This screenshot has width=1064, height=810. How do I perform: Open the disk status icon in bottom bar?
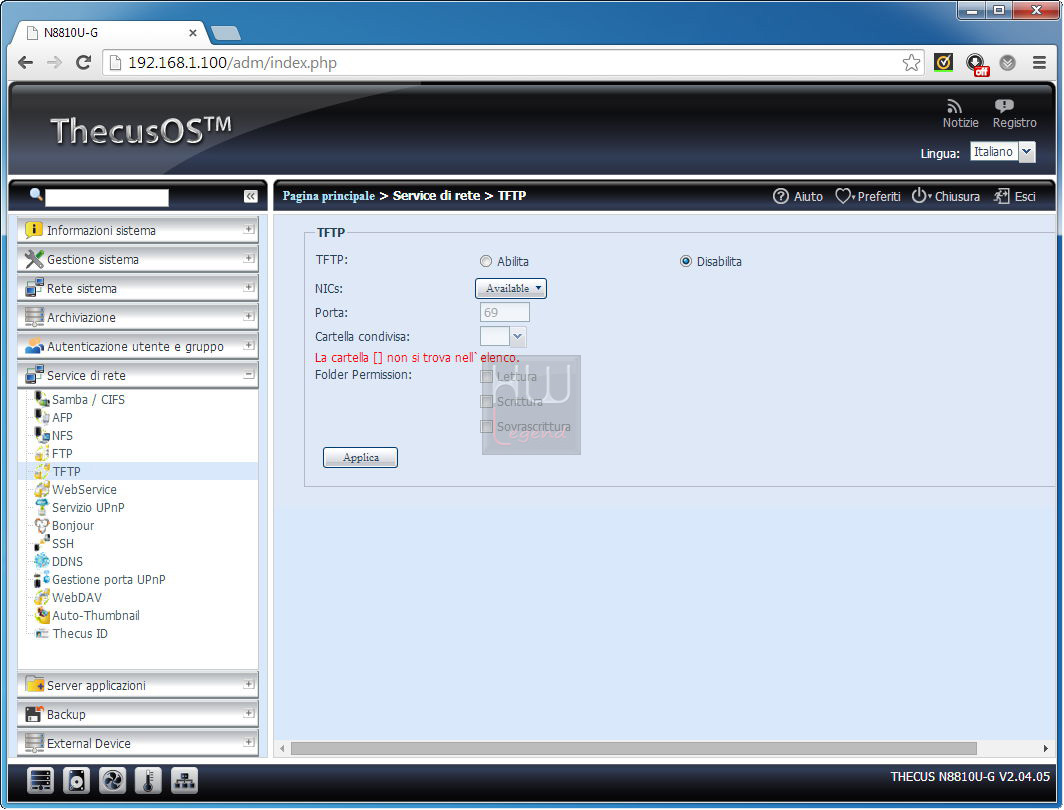pyautogui.click(x=76, y=781)
